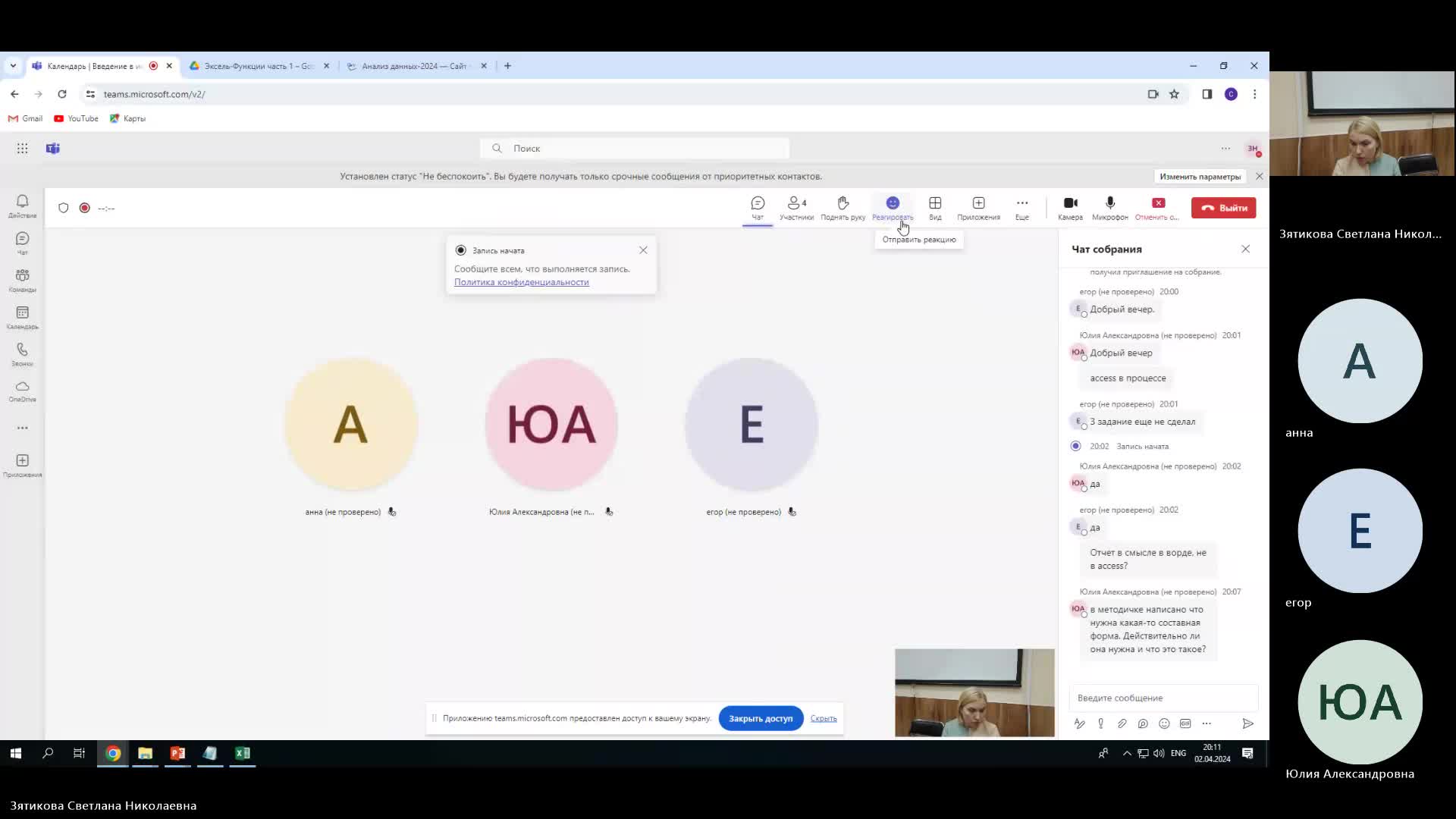
Task: Open the Windows Start menu
Action: (x=15, y=753)
